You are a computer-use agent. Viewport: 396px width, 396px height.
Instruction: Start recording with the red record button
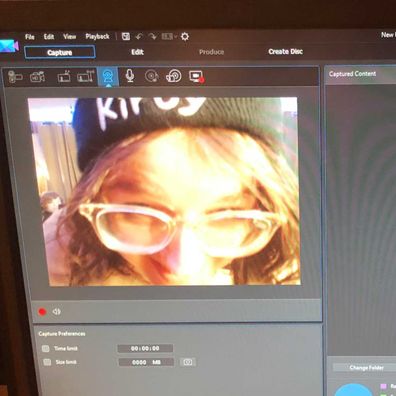42,312
